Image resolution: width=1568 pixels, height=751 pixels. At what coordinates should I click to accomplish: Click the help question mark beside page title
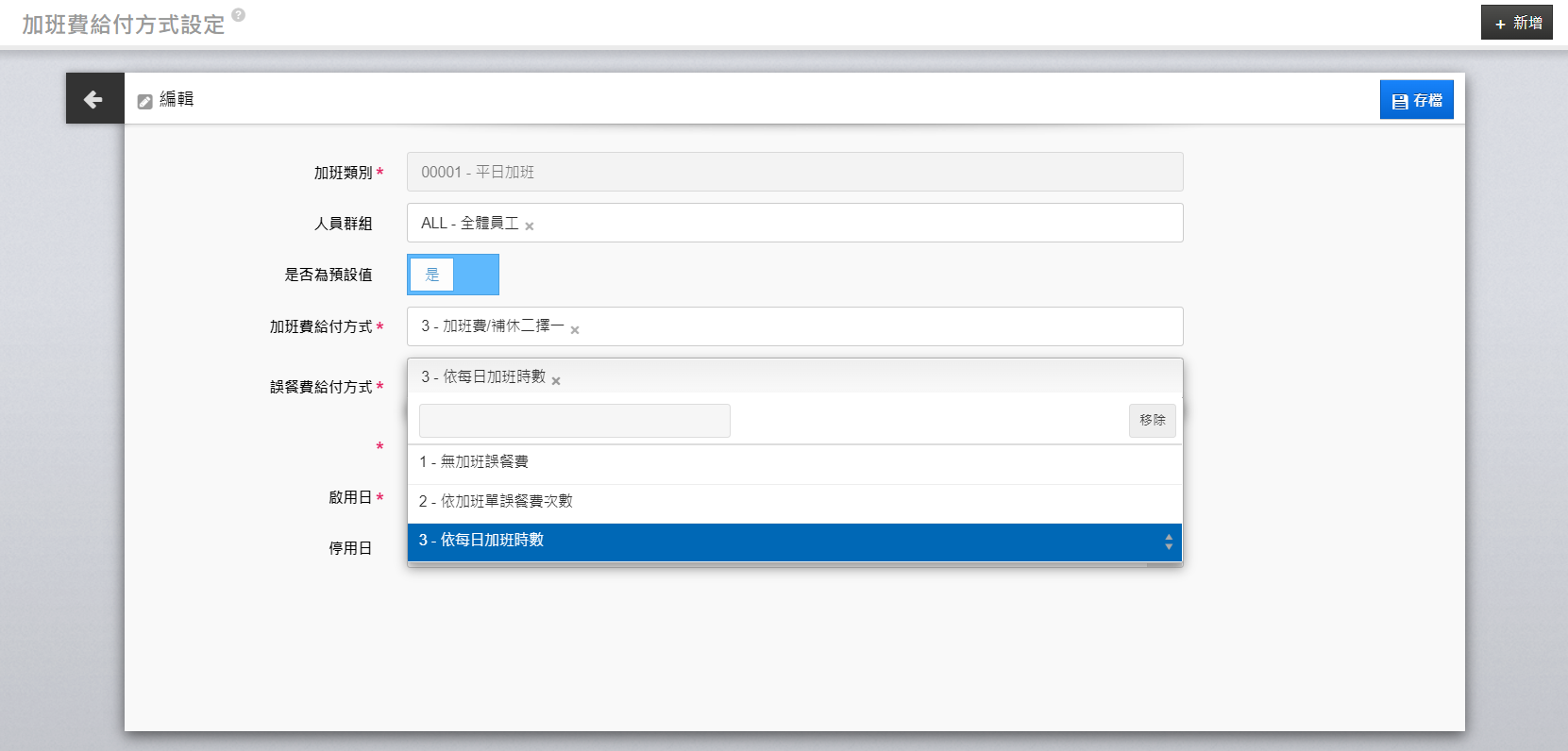point(239,15)
